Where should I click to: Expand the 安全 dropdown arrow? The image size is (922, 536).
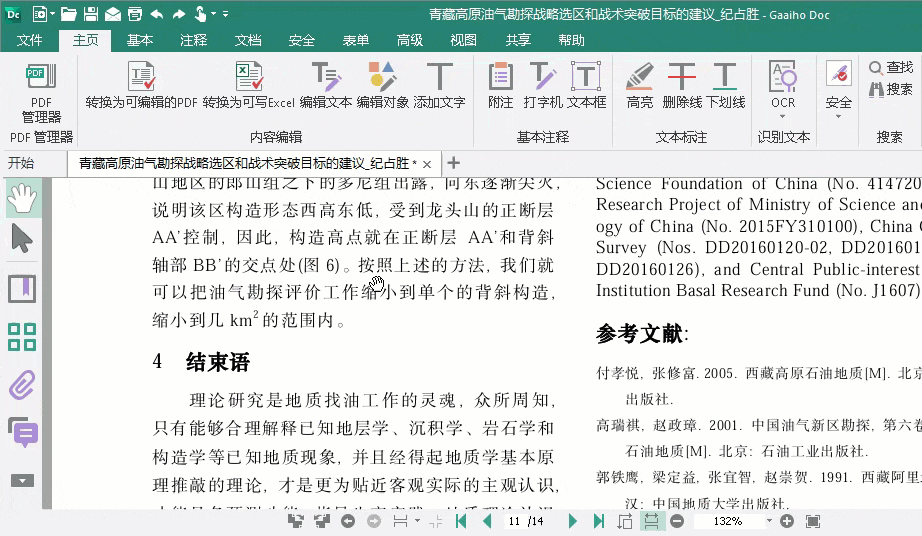839,116
